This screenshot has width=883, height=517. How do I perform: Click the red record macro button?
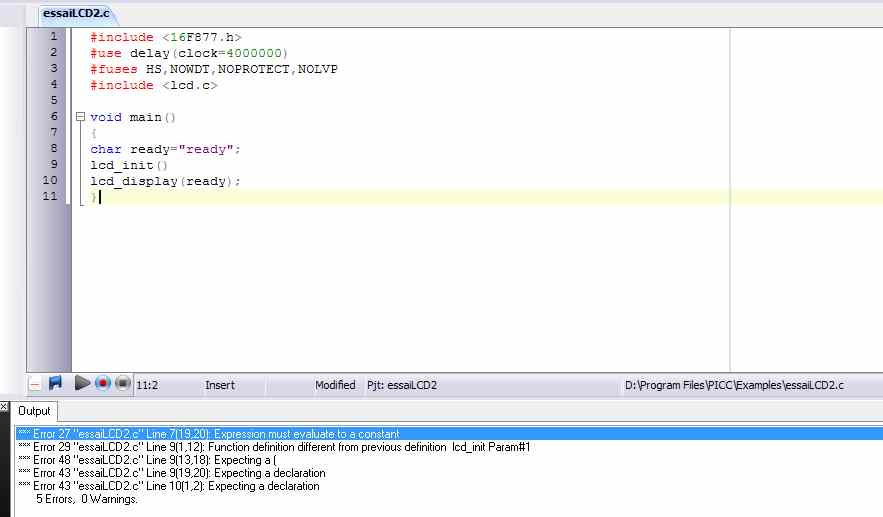click(102, 384)
